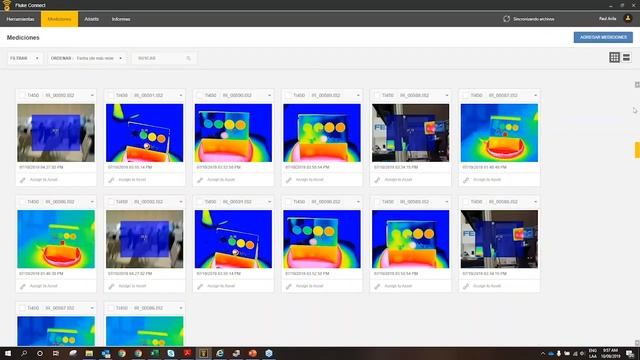Open the FILTRAR dropdown
This screenshot has width=640, height=360.
pos(25,58)
